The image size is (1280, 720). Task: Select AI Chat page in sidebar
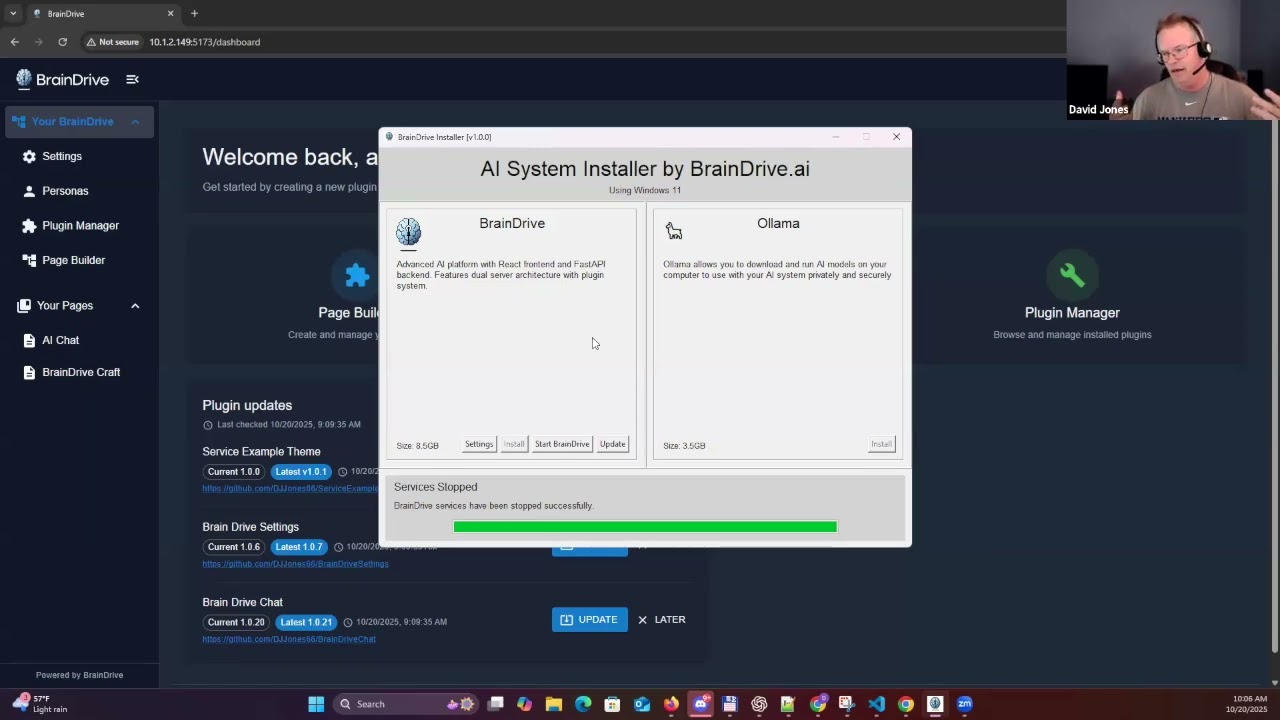tap(60, 340)
